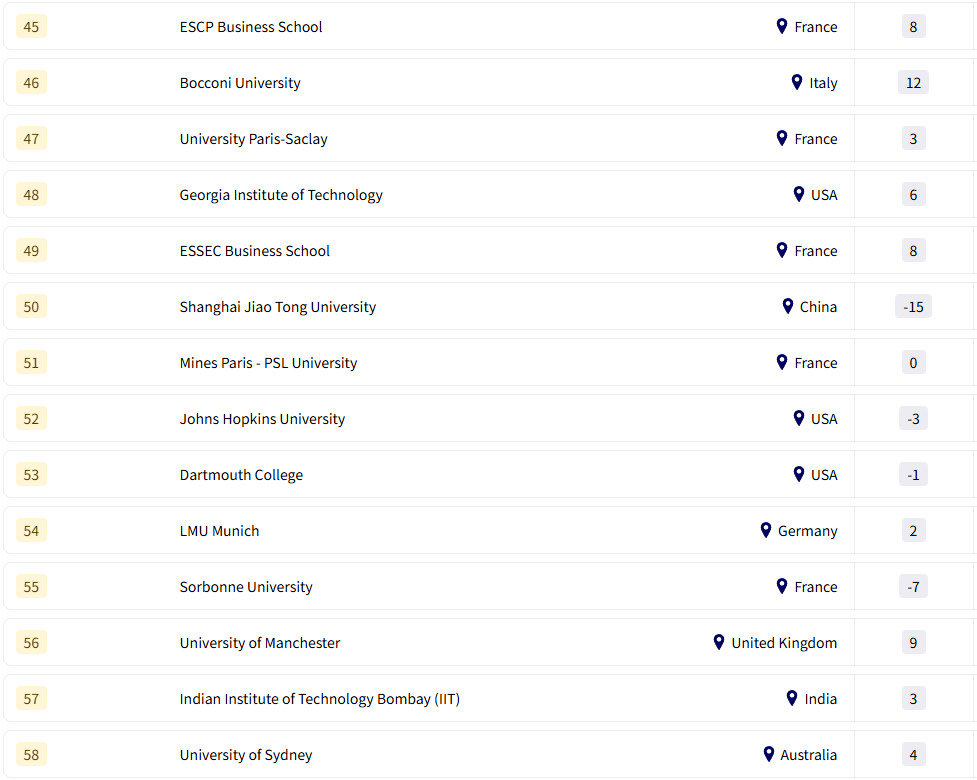The width and height of the screenshot is (977, 780).
Task: Open the ESCP Business School entry
Action: (251, 27)
